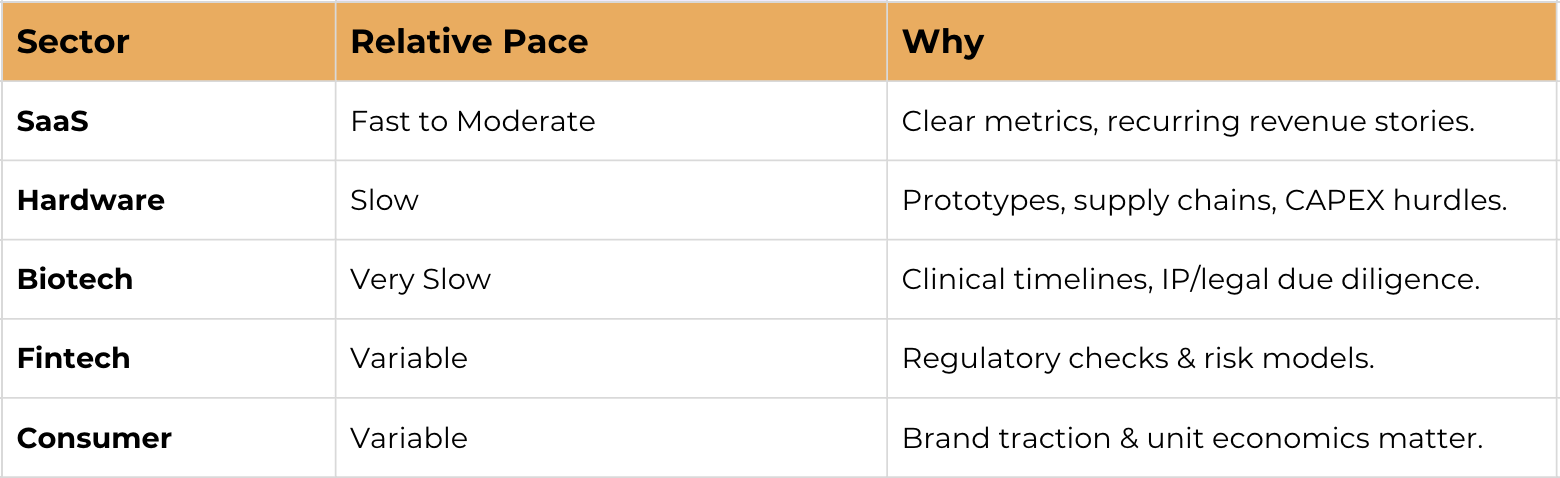Select the Consumer sector cell
Image resolution: width=1560 pixels, height=478 pixels.
168,438
